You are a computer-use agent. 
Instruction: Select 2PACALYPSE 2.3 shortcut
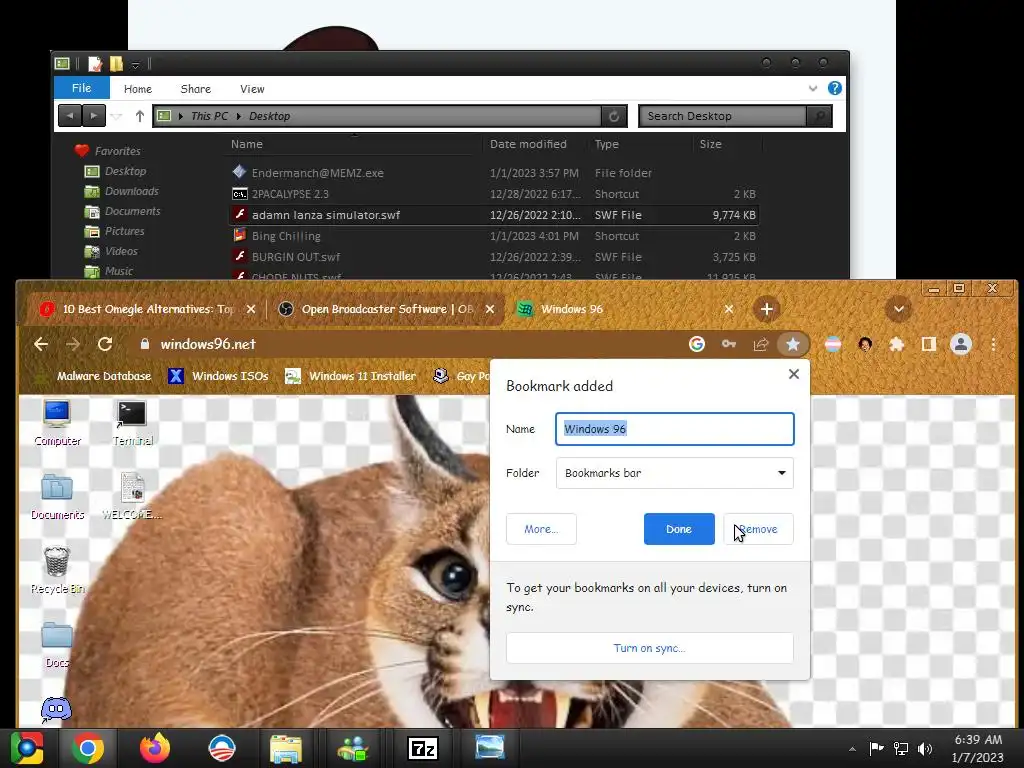pyautogui.click(x=493, y=194)
